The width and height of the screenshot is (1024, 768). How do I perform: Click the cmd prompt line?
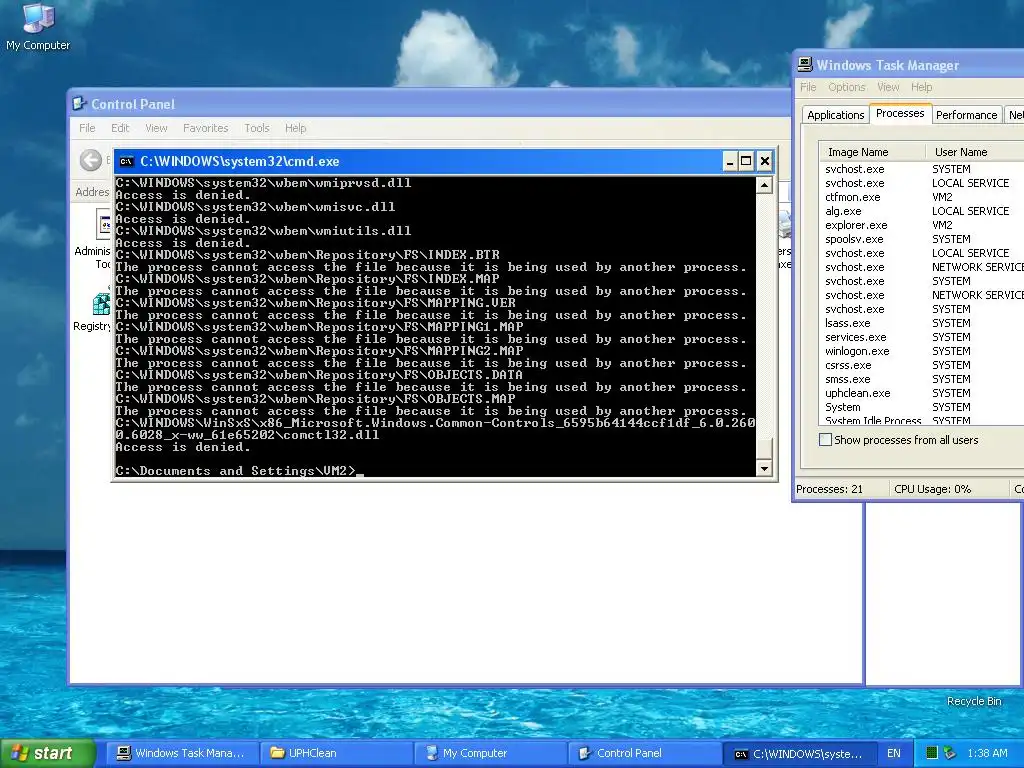point(239,471)
